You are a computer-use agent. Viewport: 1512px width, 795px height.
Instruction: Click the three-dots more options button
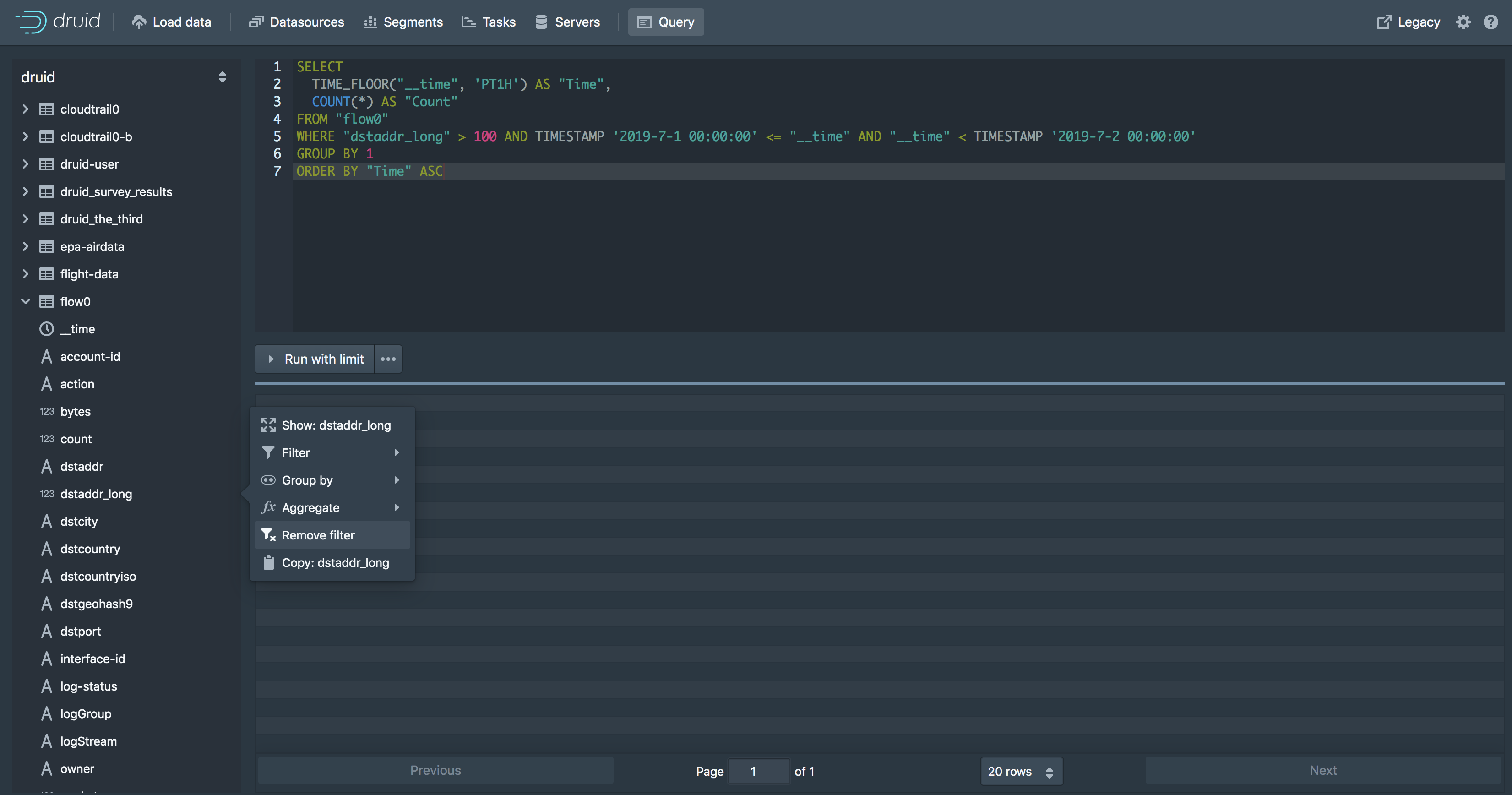(x=388, y=359)
